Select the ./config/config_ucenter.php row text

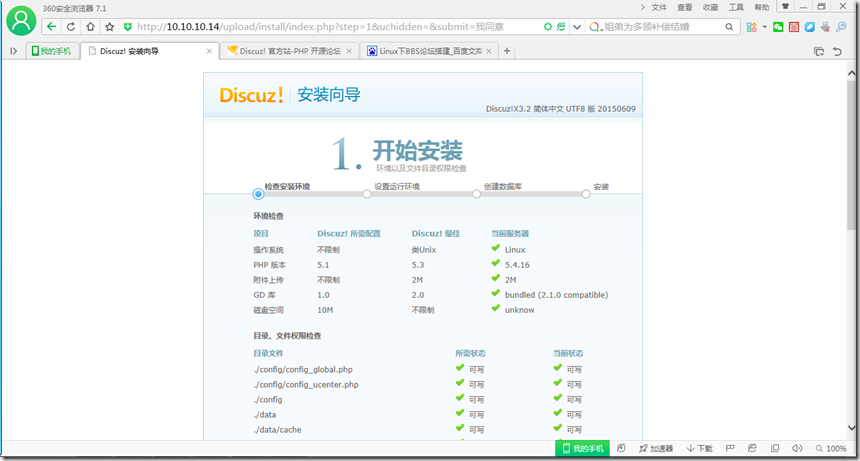point(305,384)
